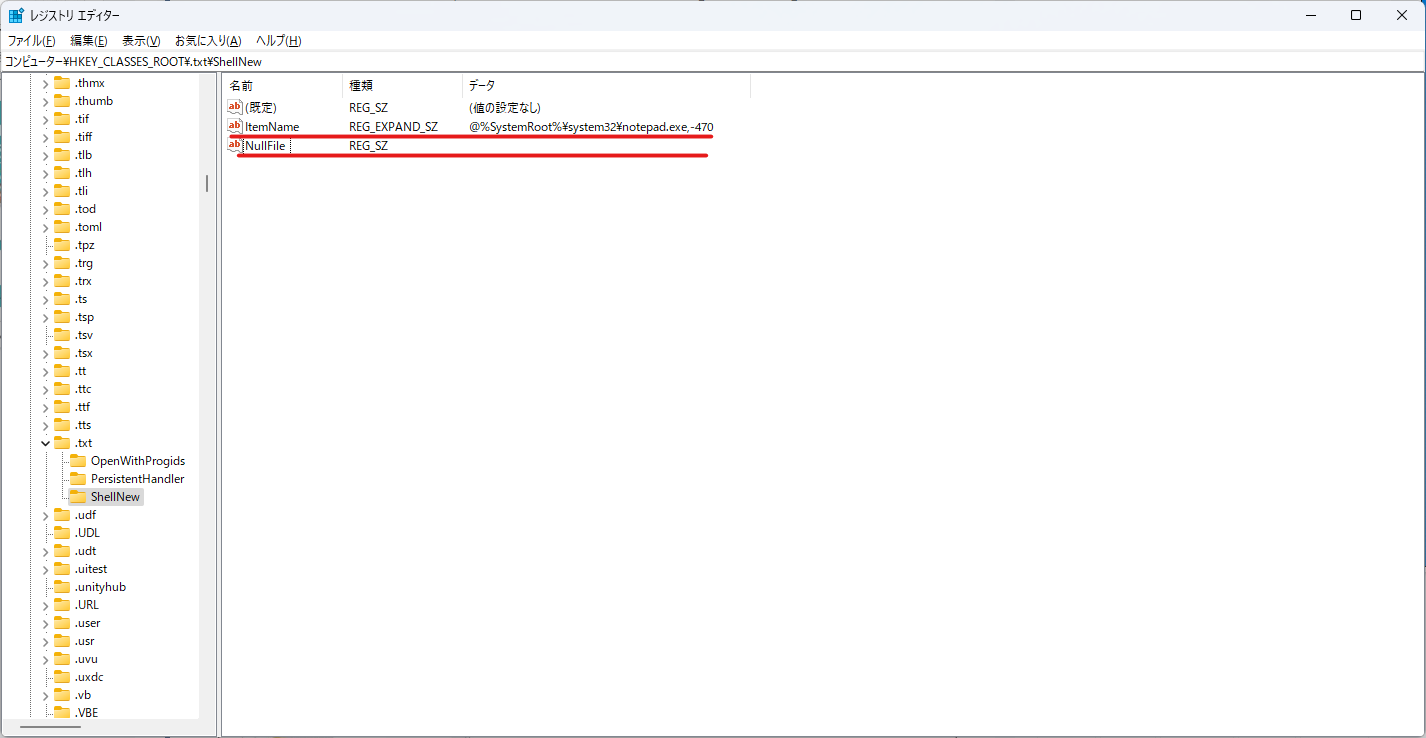Expand the .URL tree node

(x=44, y=604)
